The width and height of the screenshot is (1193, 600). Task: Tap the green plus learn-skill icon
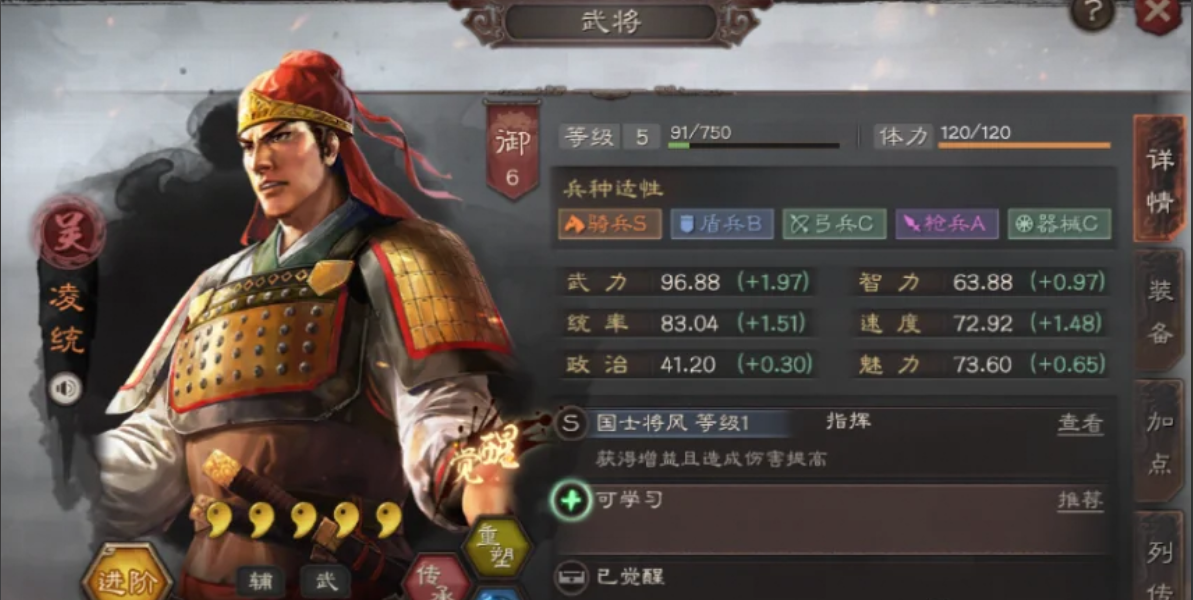pyautogui.click(x=571, y=500)
